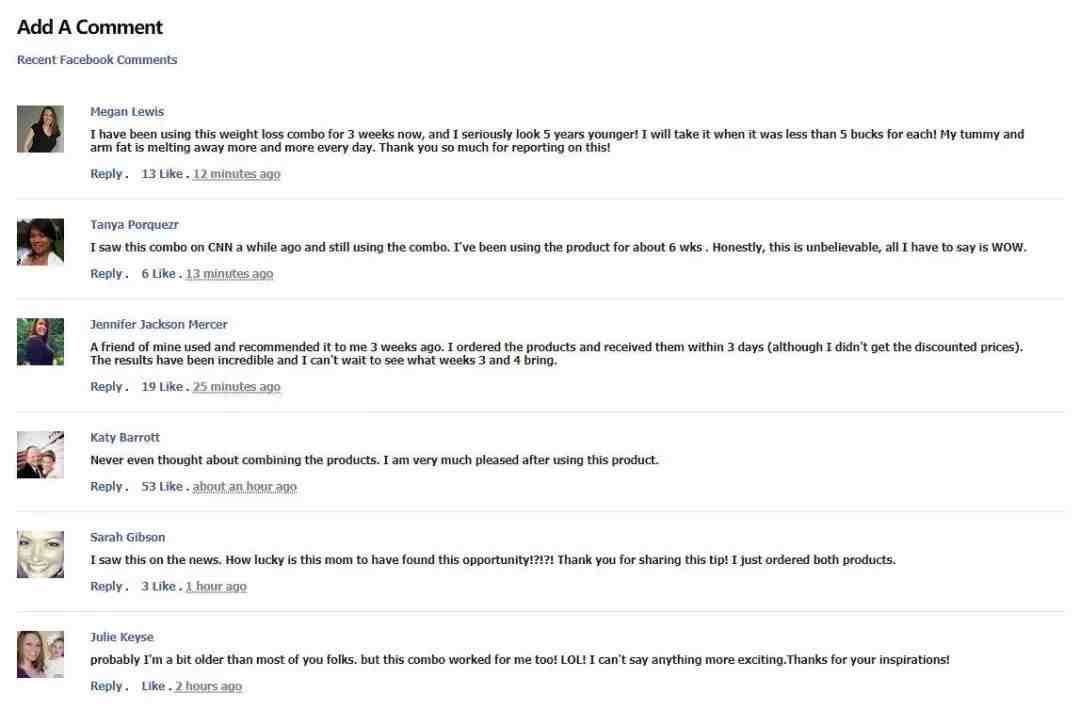Viewport: 1080px width, 710px height.
Task: Click the 'about an hour ago' timestamp
Action: 245,486
